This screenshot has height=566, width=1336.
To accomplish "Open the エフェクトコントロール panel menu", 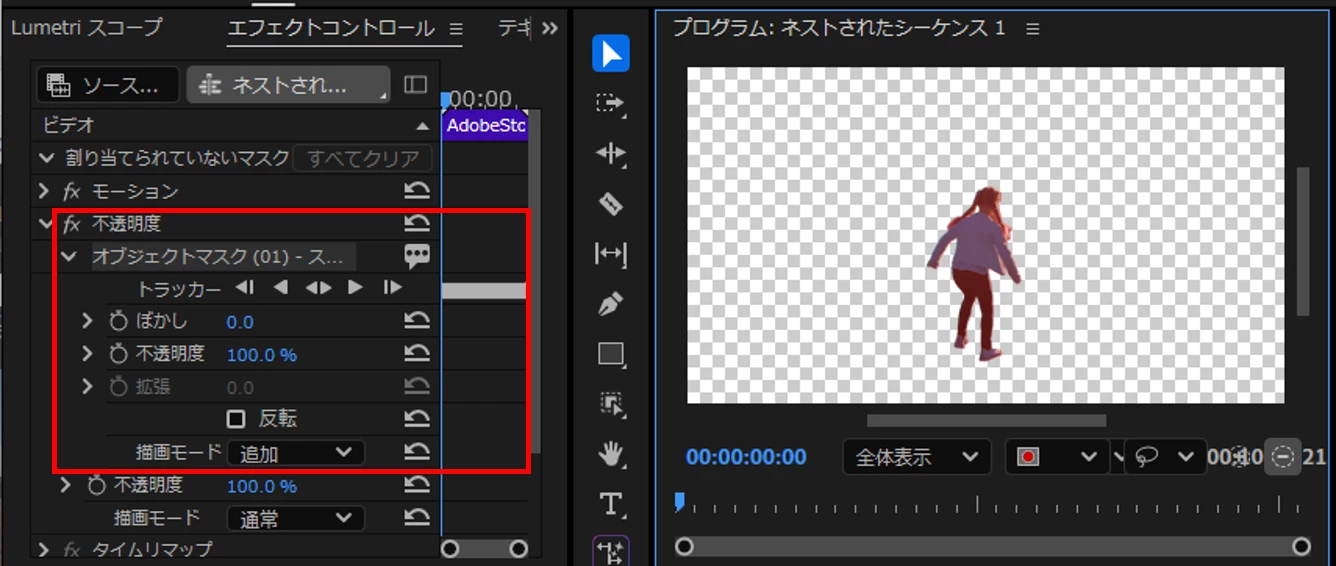I will 456,28.
